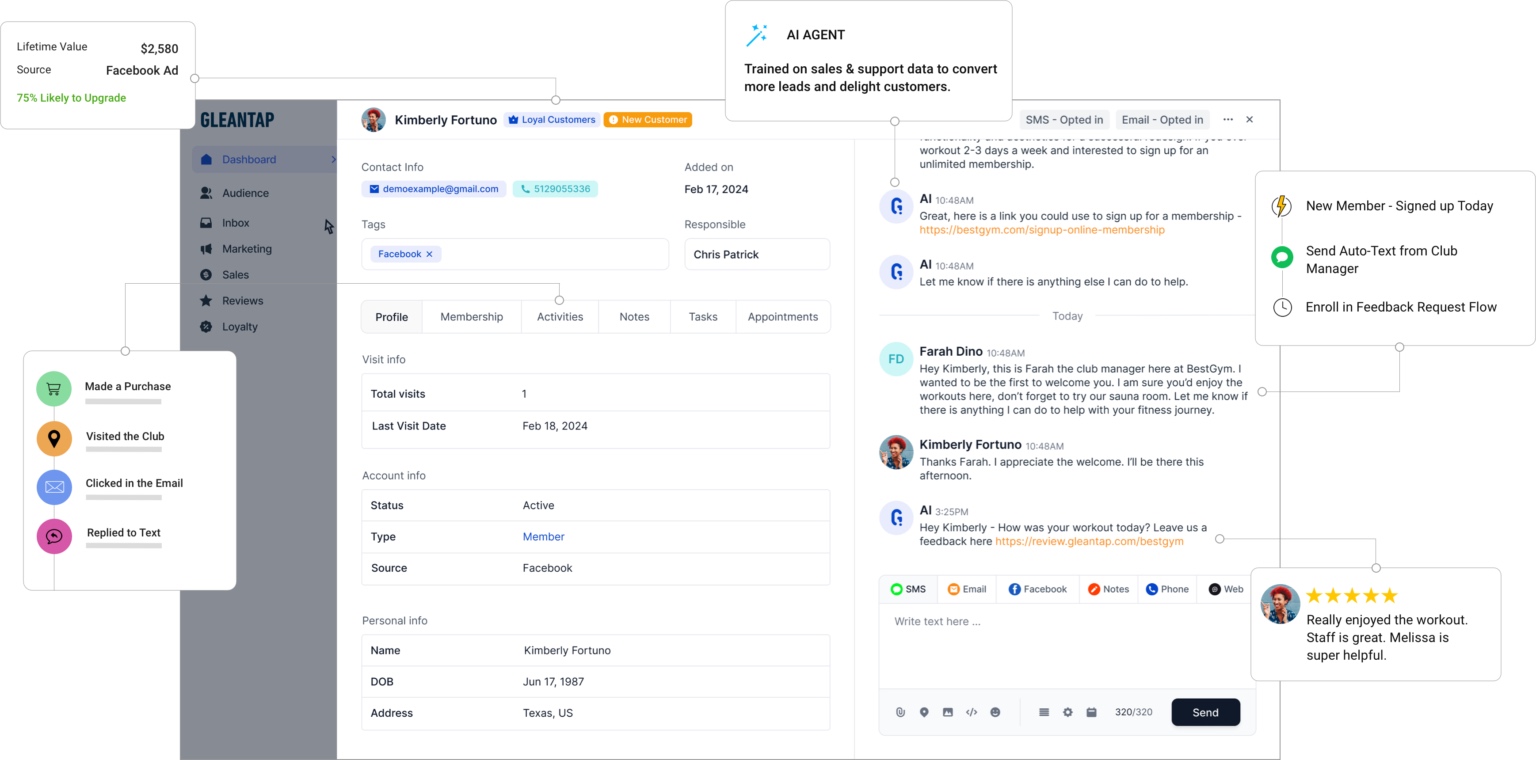Screen dimensions: 1536x760
Task: Insert location with the pin icon
Action: tap(924, 712)
